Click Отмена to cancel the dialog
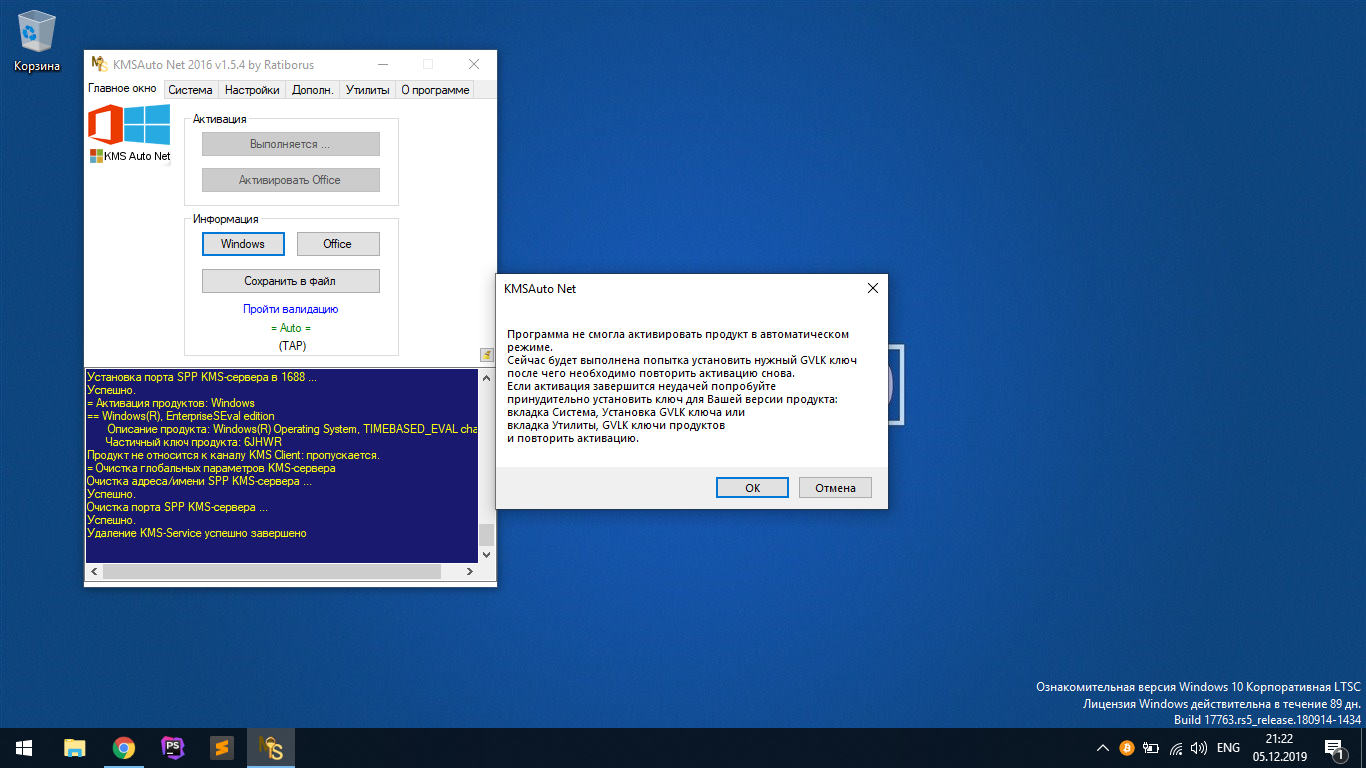The width and height of the screenshot is (1366, 768). coord(835,488)
